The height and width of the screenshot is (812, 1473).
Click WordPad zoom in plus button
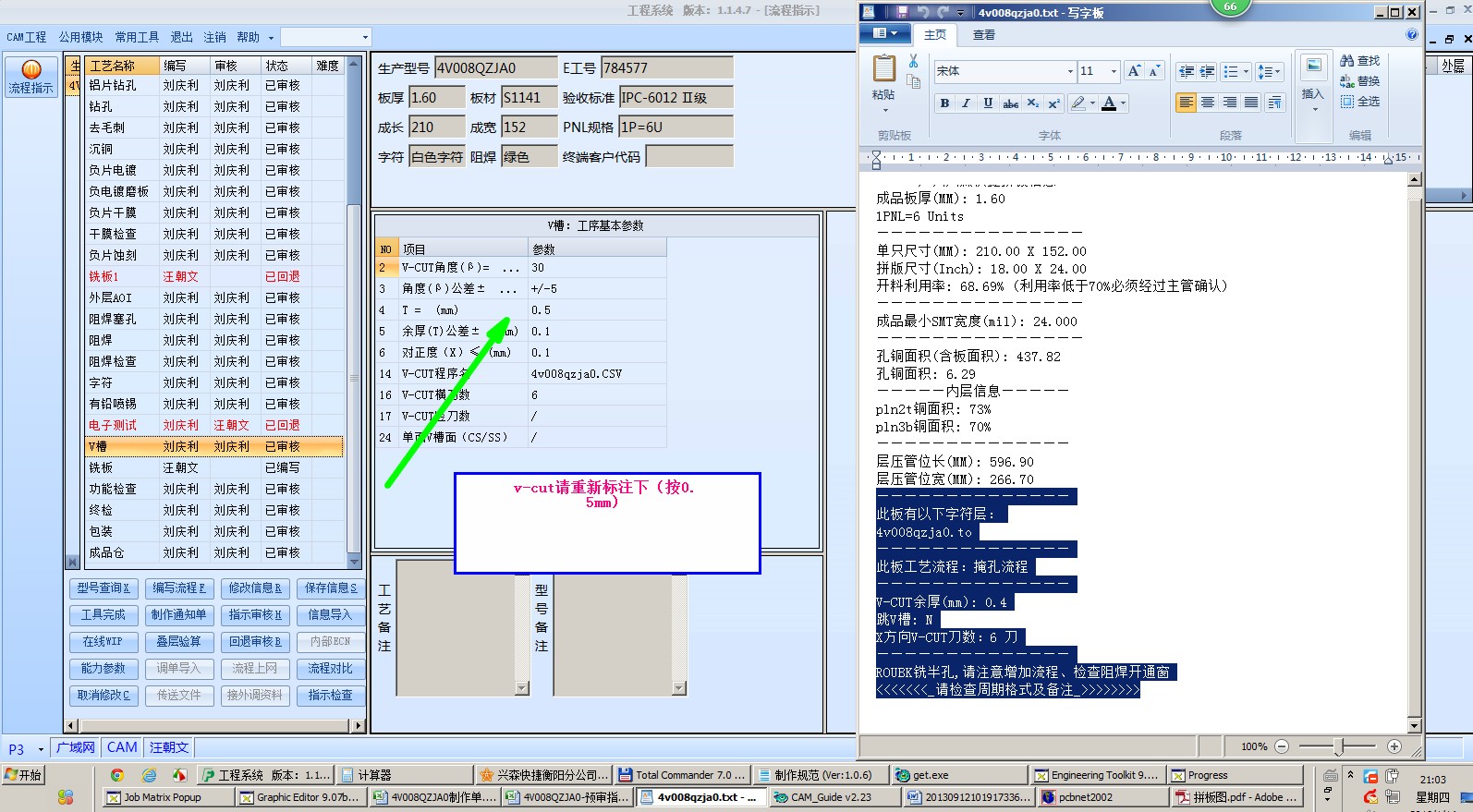[x=1394, y=746]
